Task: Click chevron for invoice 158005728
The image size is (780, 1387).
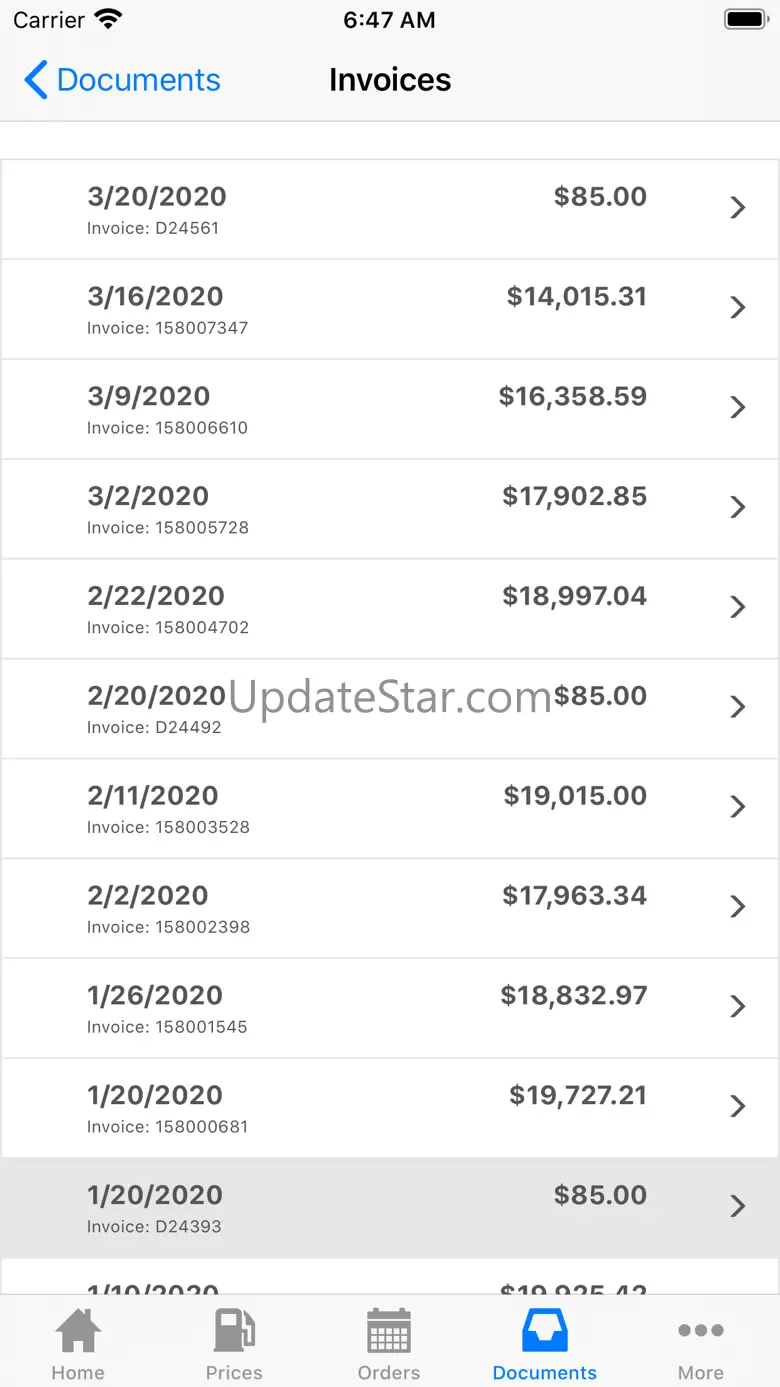Action: (x=738, y=508)
